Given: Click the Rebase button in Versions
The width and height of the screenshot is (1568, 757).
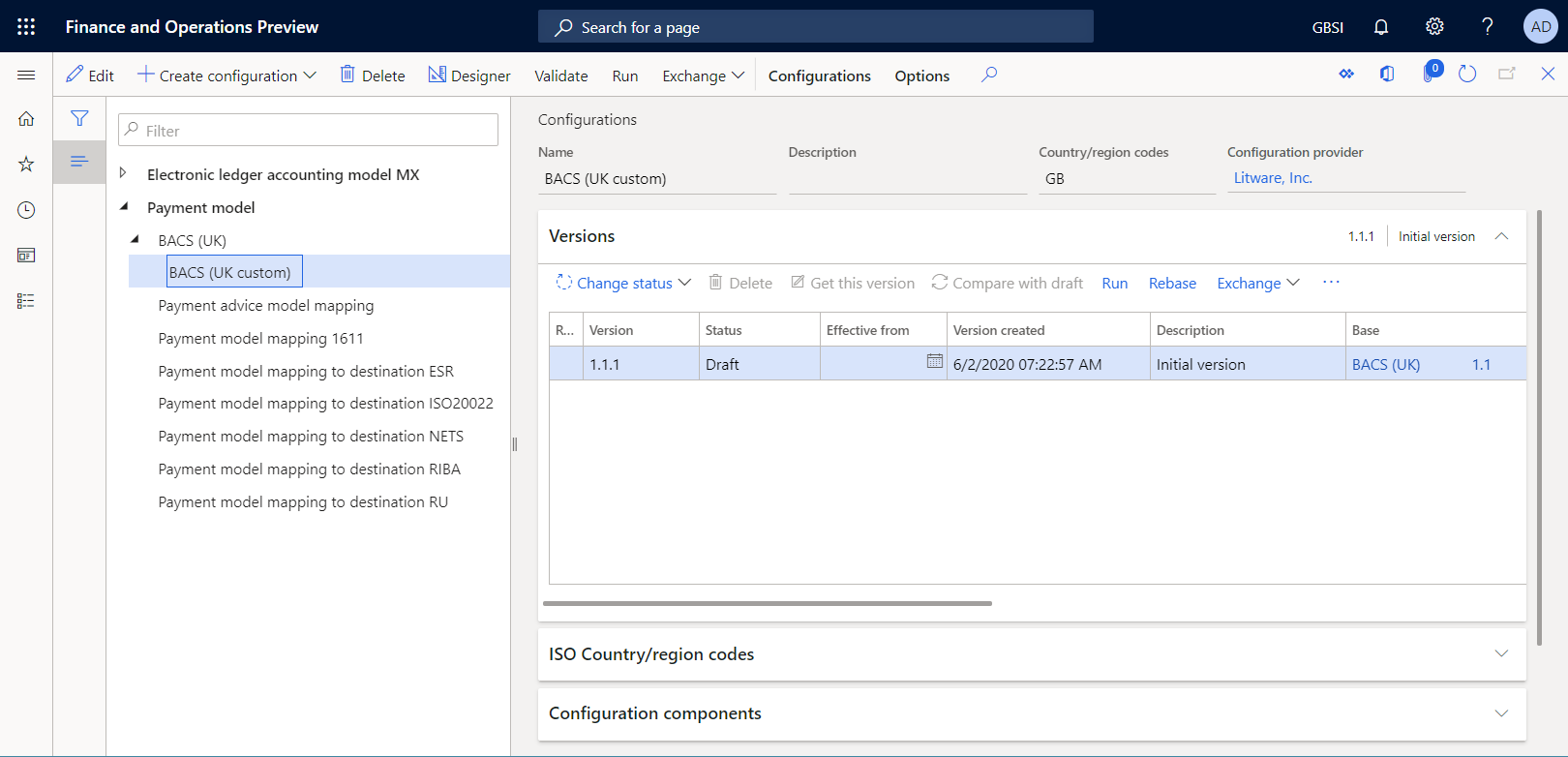Looking at the screenshot, I should pyautogui.click(x=1172, y=283).
